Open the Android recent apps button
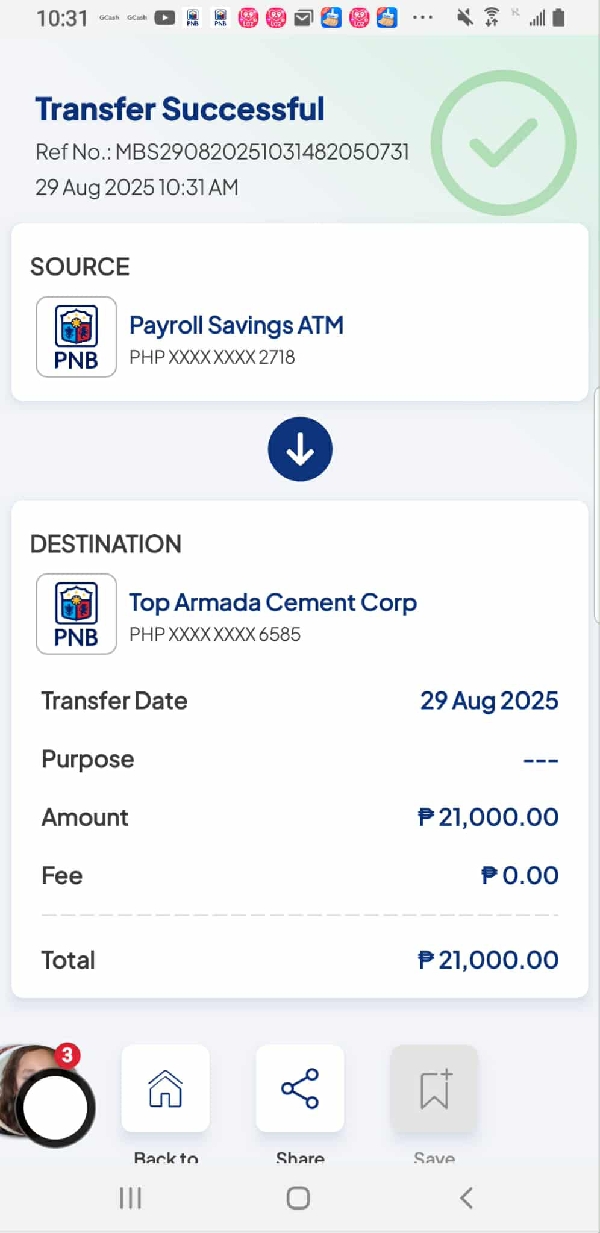 point(130,1198)
